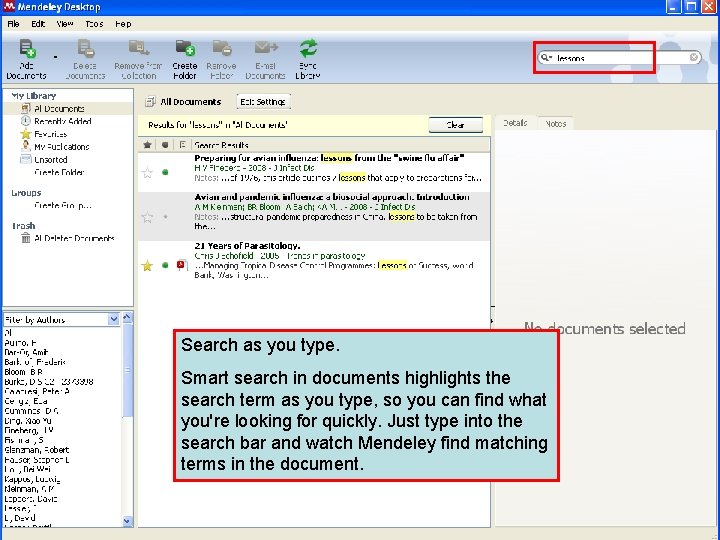Switch to the Details tab

pos(515,123)
